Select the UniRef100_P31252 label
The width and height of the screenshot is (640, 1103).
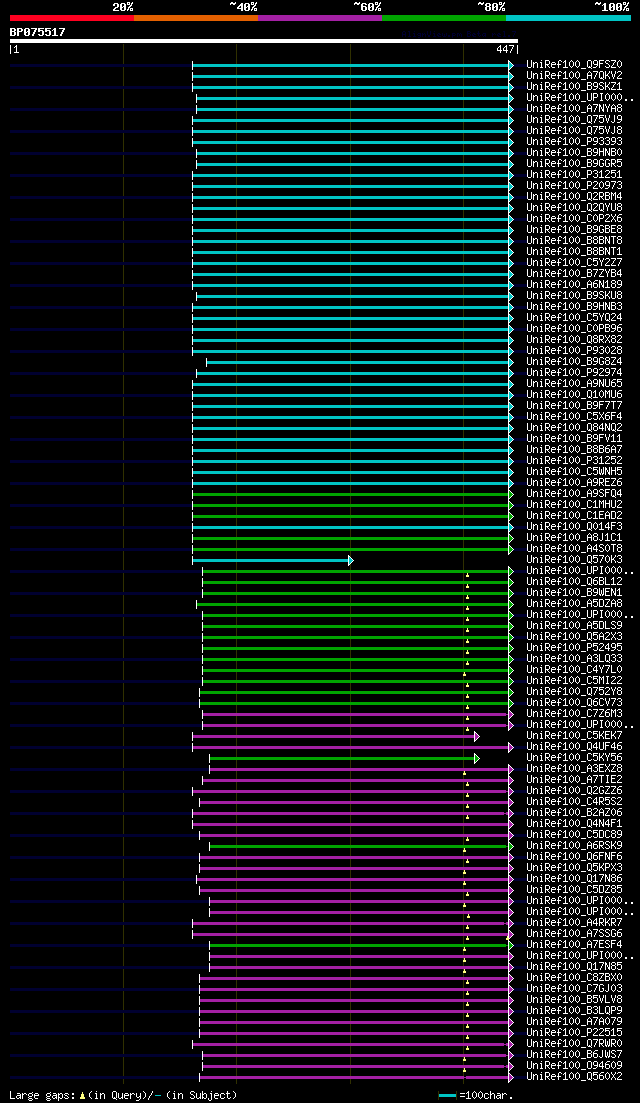574,460
